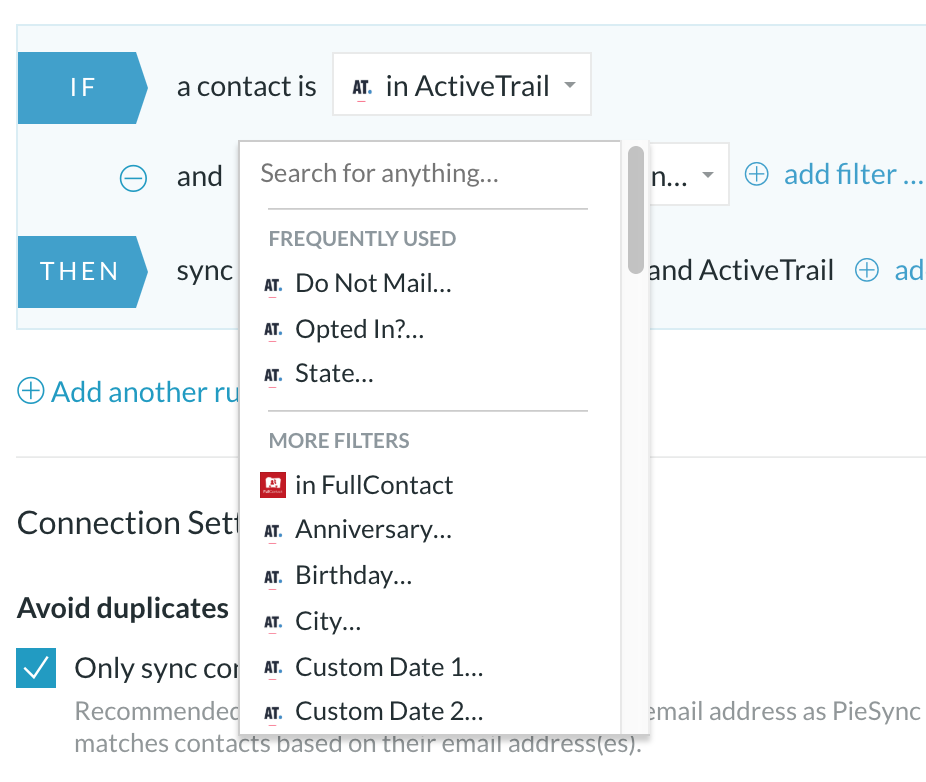Choose 'Birthday...' filter
The height and width of the screenshot is (782, 926).
click(354, 575)
